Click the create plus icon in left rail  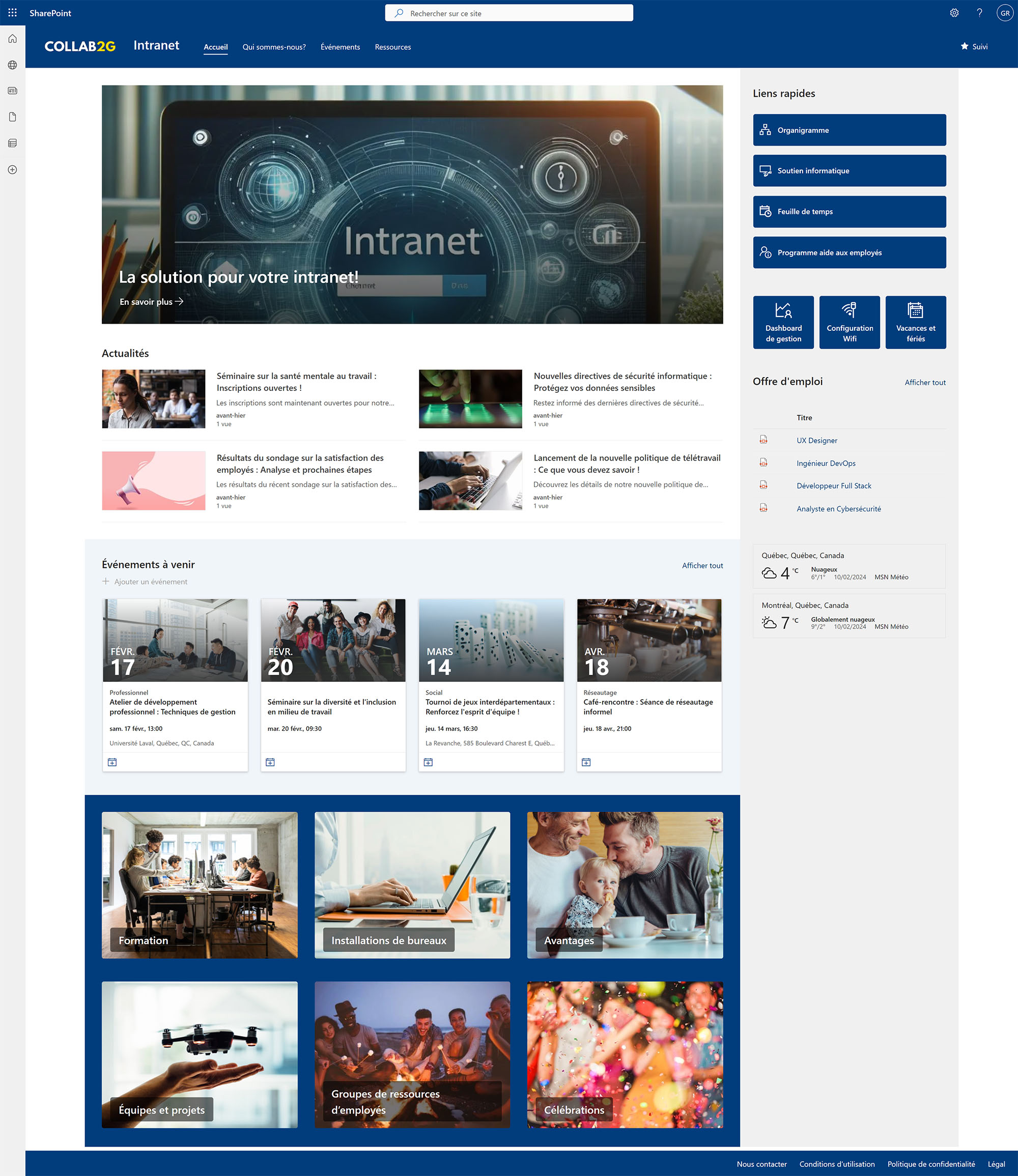pyautogui.click(x=13, y=169)
